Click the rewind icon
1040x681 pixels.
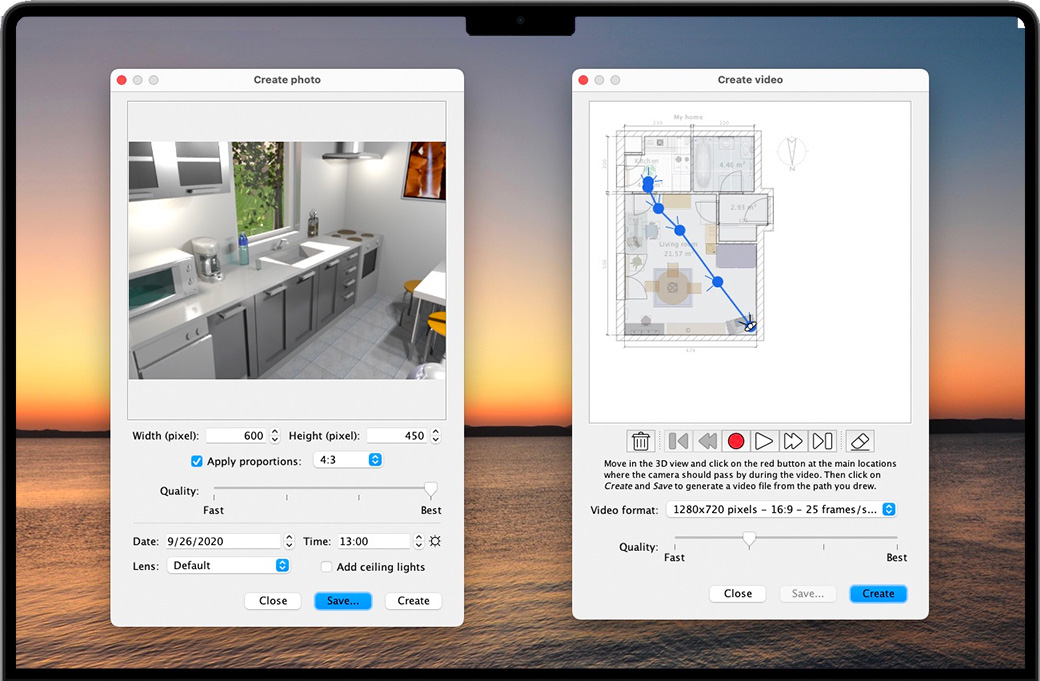[707, 441]
